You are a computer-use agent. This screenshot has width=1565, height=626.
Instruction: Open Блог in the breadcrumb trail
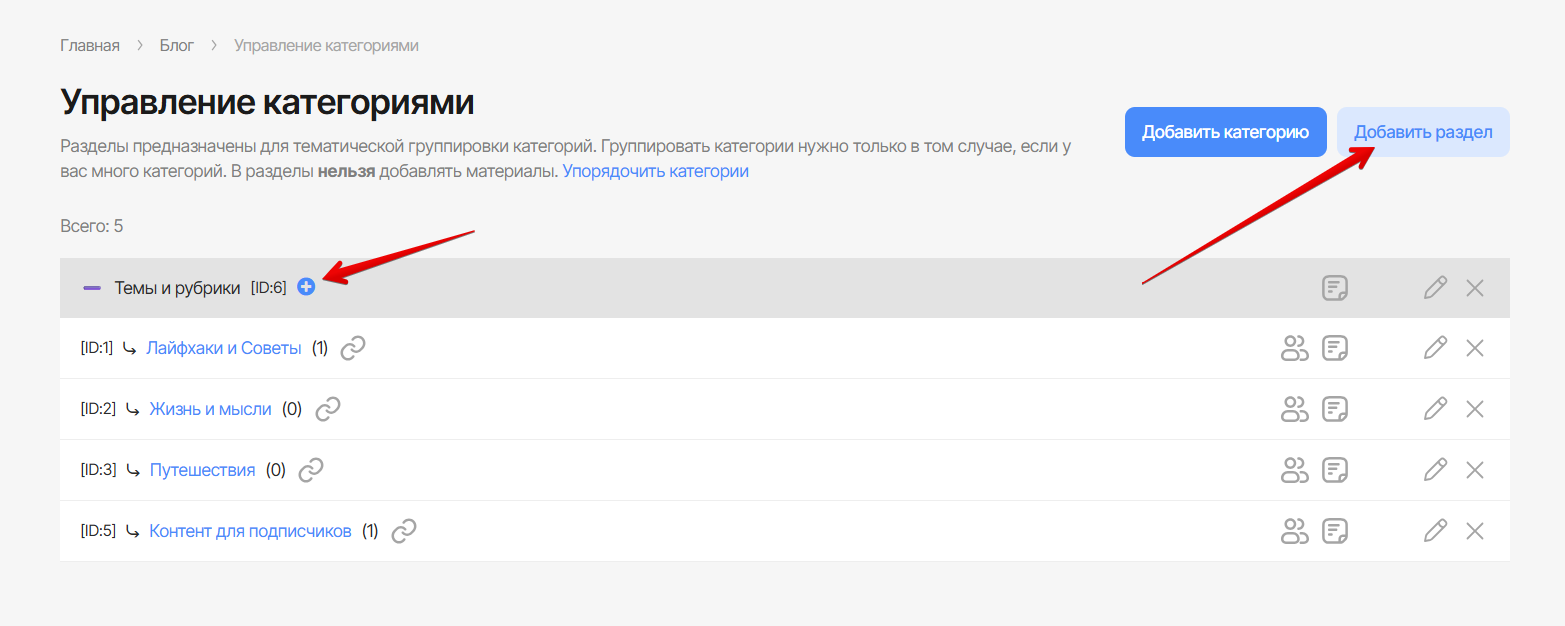point(177,45)
